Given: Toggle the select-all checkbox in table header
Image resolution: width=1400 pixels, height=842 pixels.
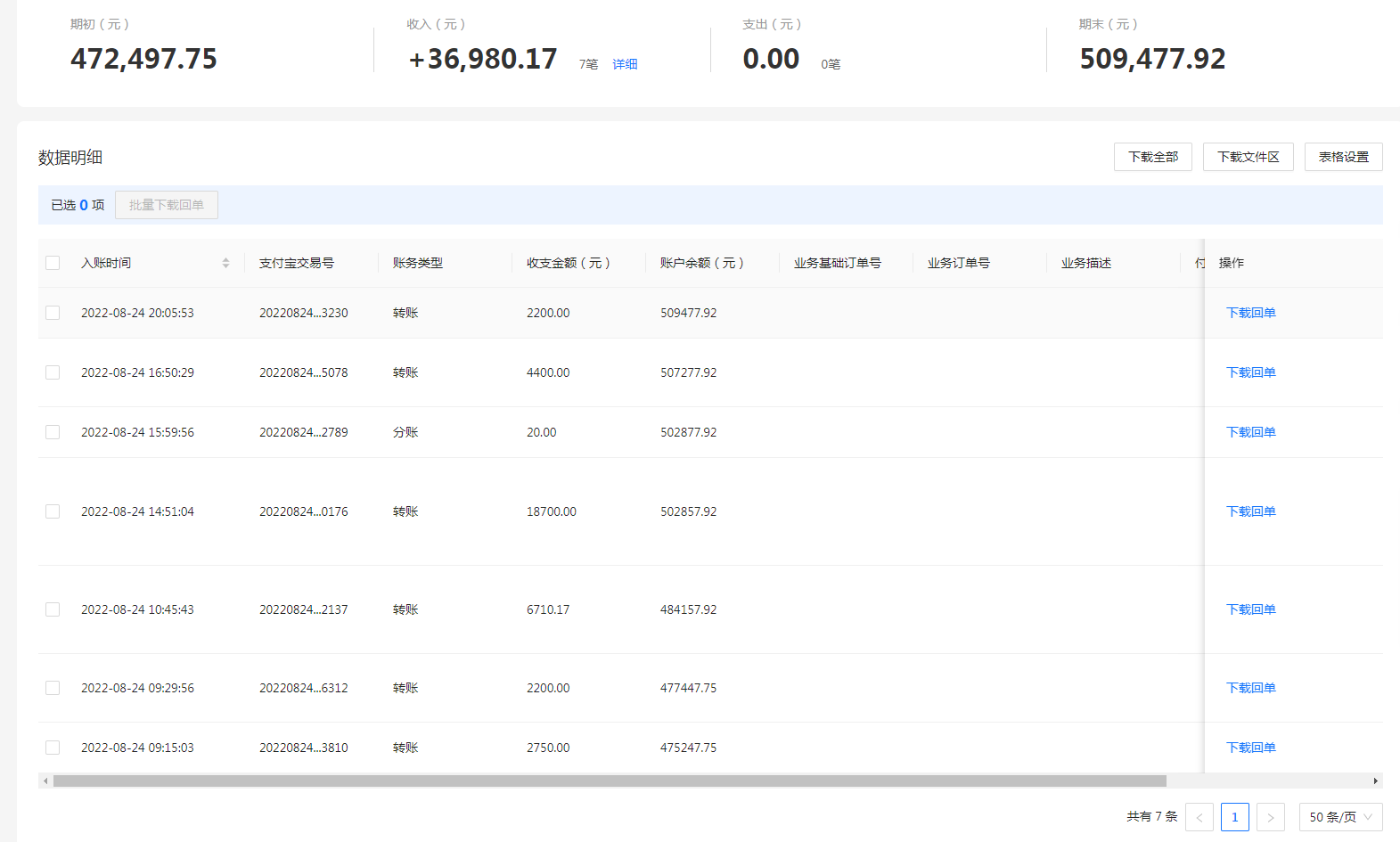Looking at the screenshot, I should (x=53, y=263).
